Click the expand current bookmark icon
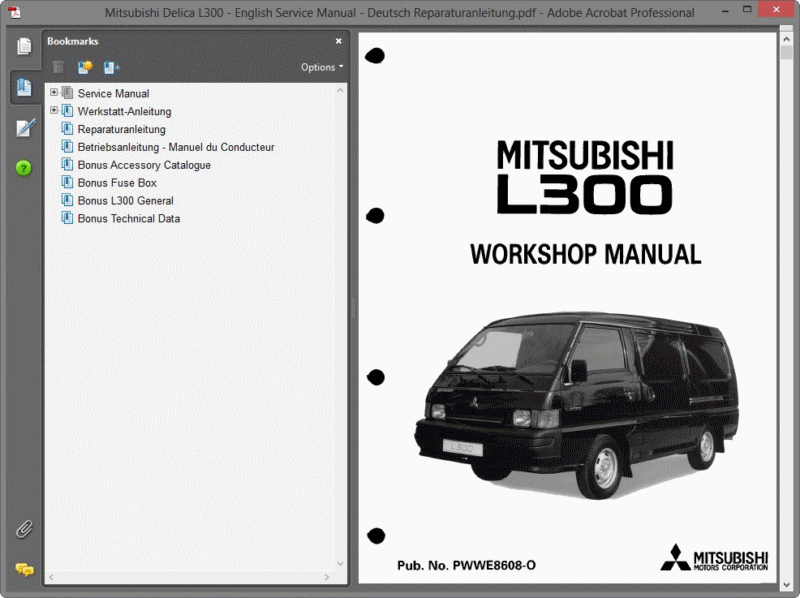Image resolution: width=800 pixels, height=598 pixels. click(111, 67)
